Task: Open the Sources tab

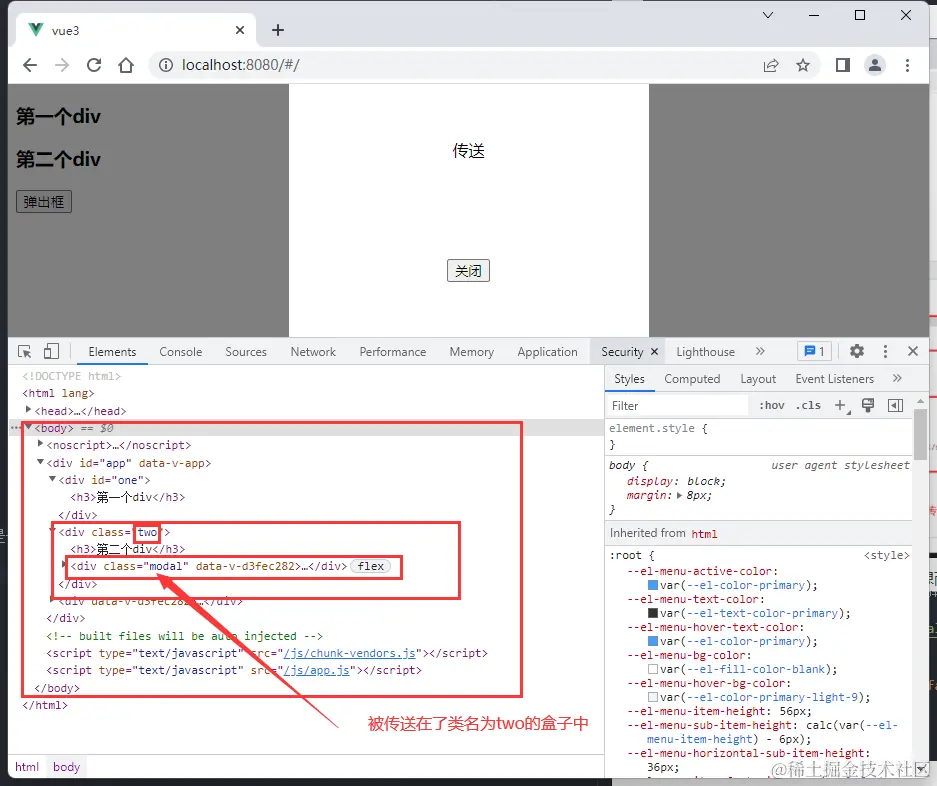Action: point(246,351)
